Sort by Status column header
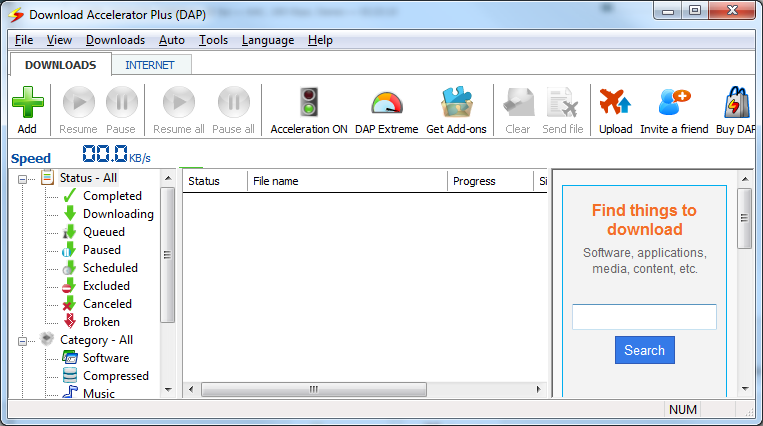 [x=215, y=181]
